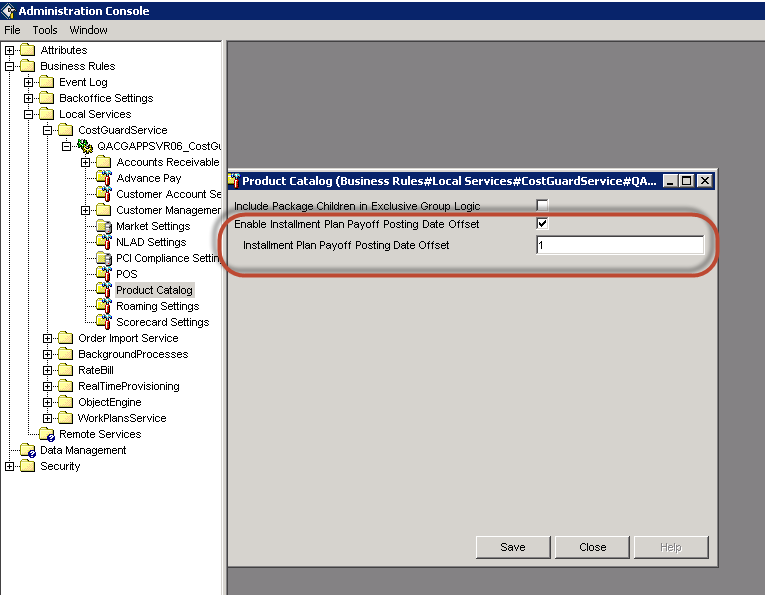765x595 pixels.
Task: Open the Tools menu
Action: coord(45,30)
